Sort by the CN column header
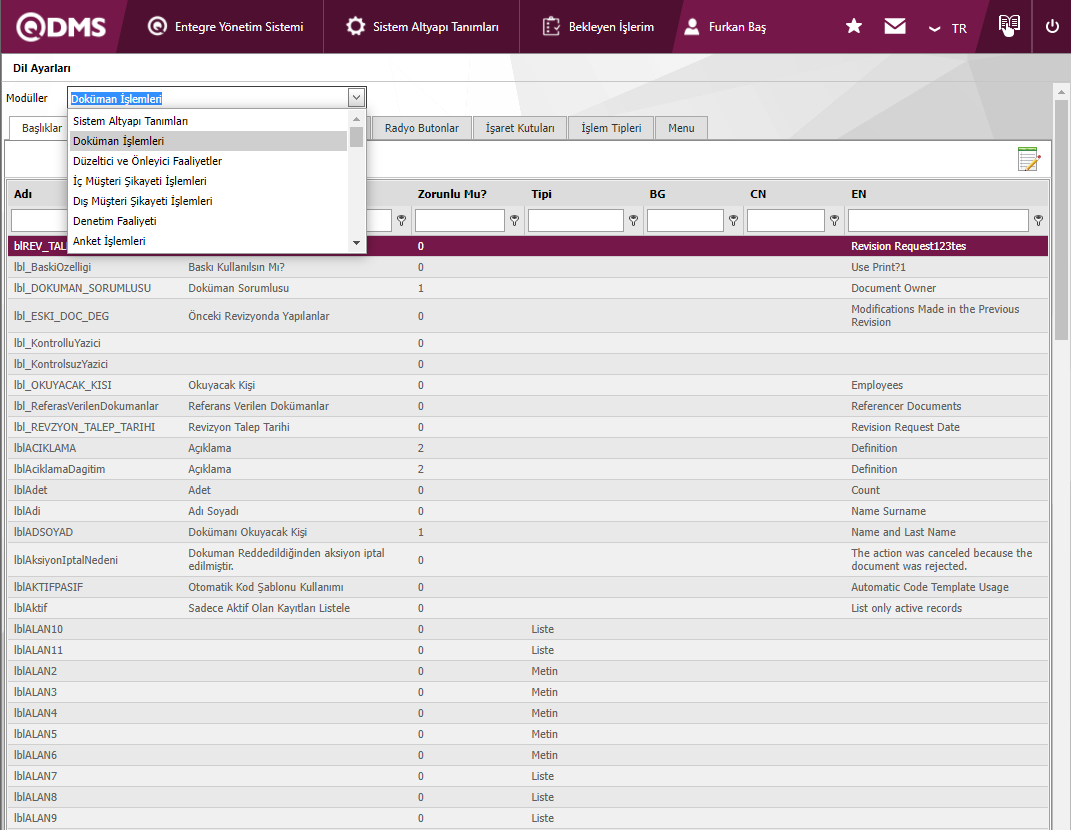 [758, 194]
